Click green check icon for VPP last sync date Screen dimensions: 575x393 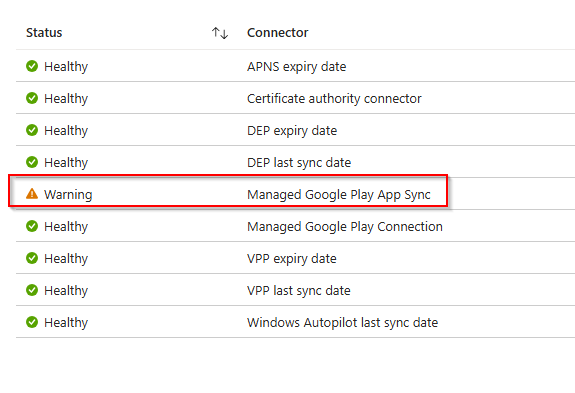(x=32, y=290)
